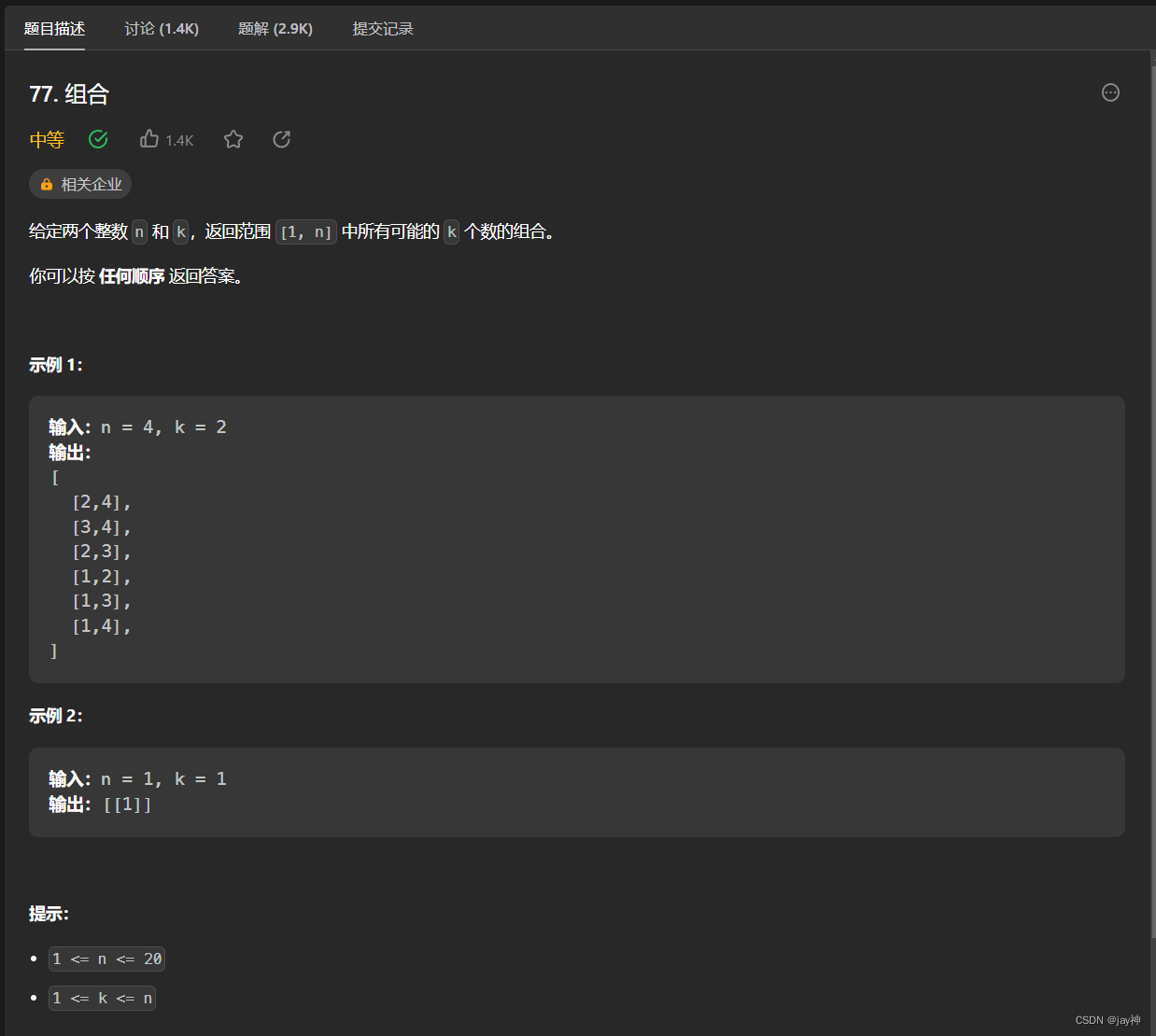The width and height of the screenshot is (1156, 1036).
Task: Like the problem via thumbs-up icon
Action: [149, 138]
